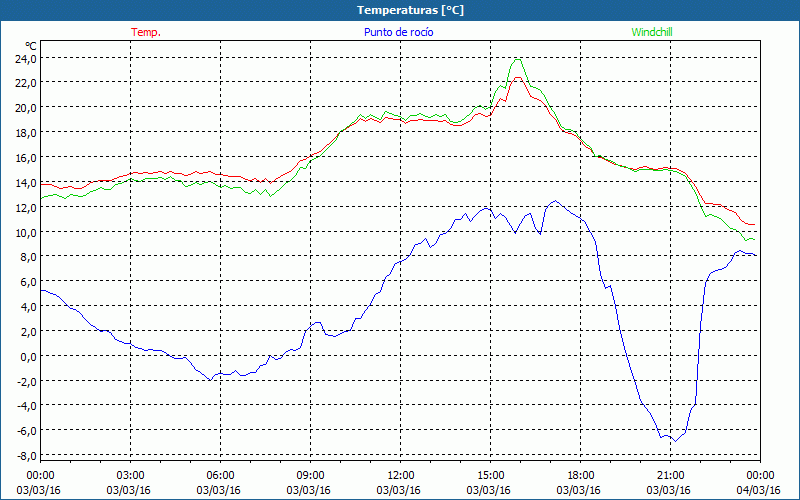This screenshot has height=500, width=800.
Task: Click the 'Temperaturas [°C]' chart title
Action: click(410, 10)
